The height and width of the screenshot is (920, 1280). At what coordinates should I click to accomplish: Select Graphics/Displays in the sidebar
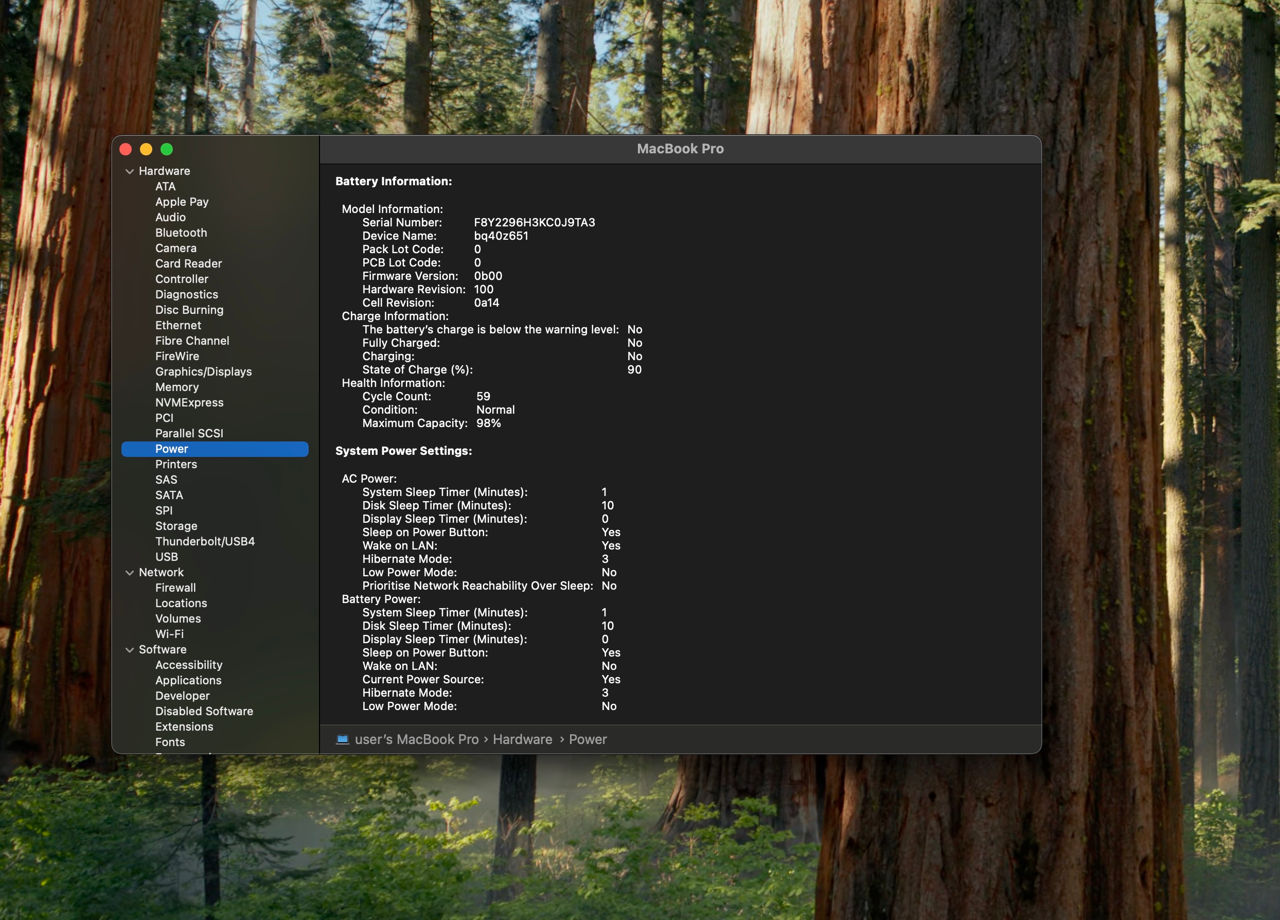203,372
